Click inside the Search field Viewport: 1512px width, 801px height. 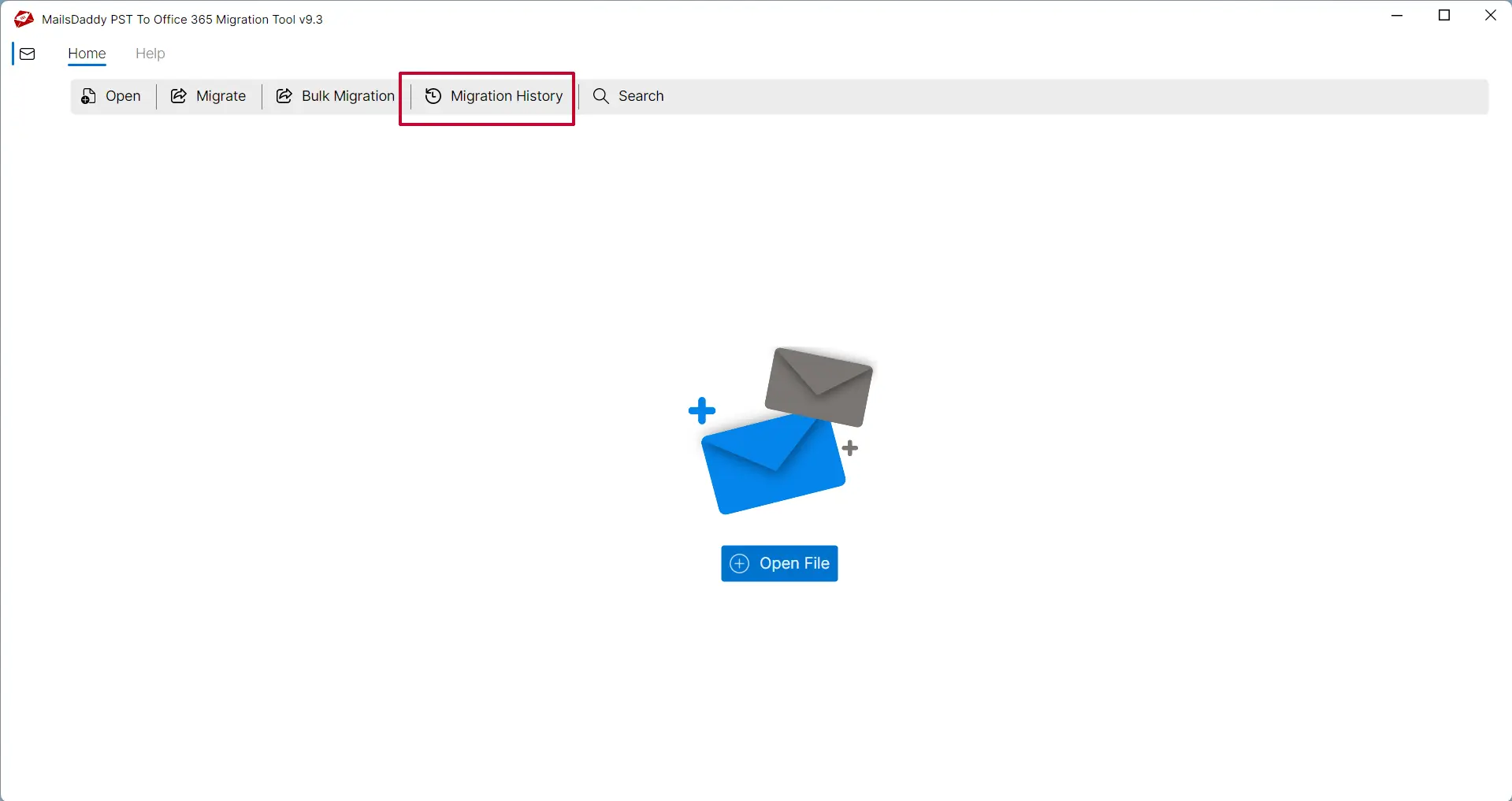639,95
